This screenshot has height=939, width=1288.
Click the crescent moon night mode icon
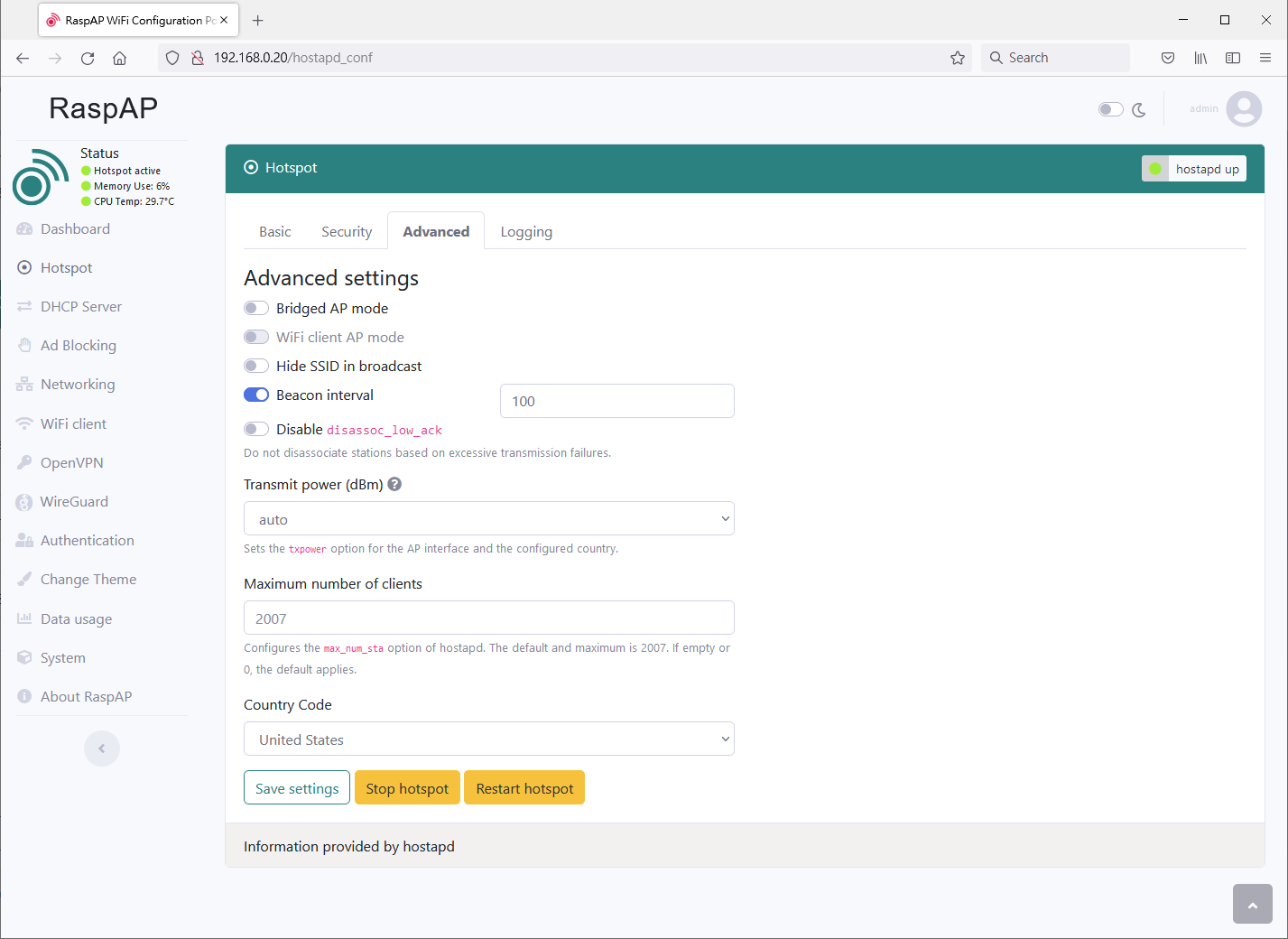pos(1139,109)
